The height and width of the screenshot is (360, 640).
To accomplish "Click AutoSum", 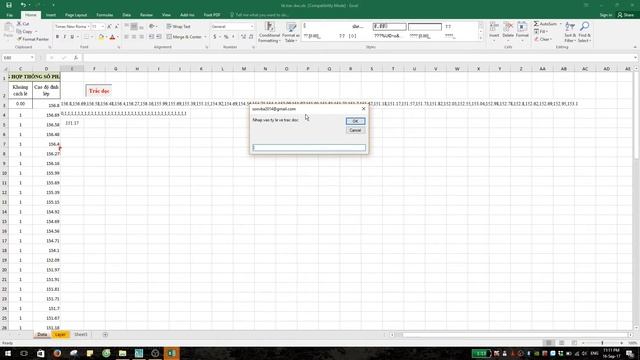I will pyautogui.click(x=545, y=24).
